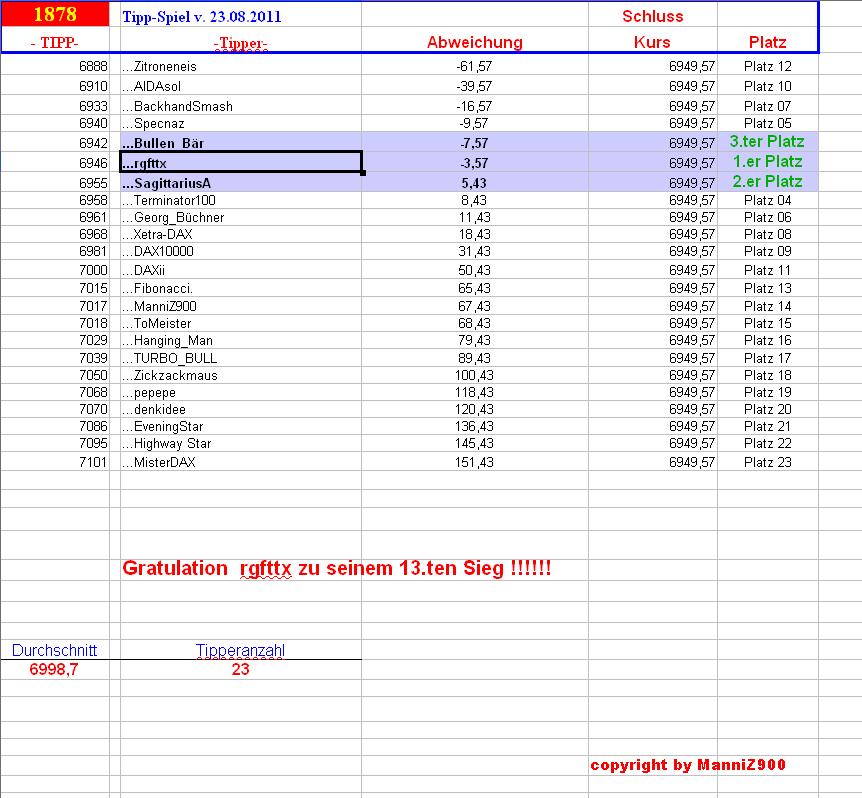Select the tip value 7101

click(93, 462)
